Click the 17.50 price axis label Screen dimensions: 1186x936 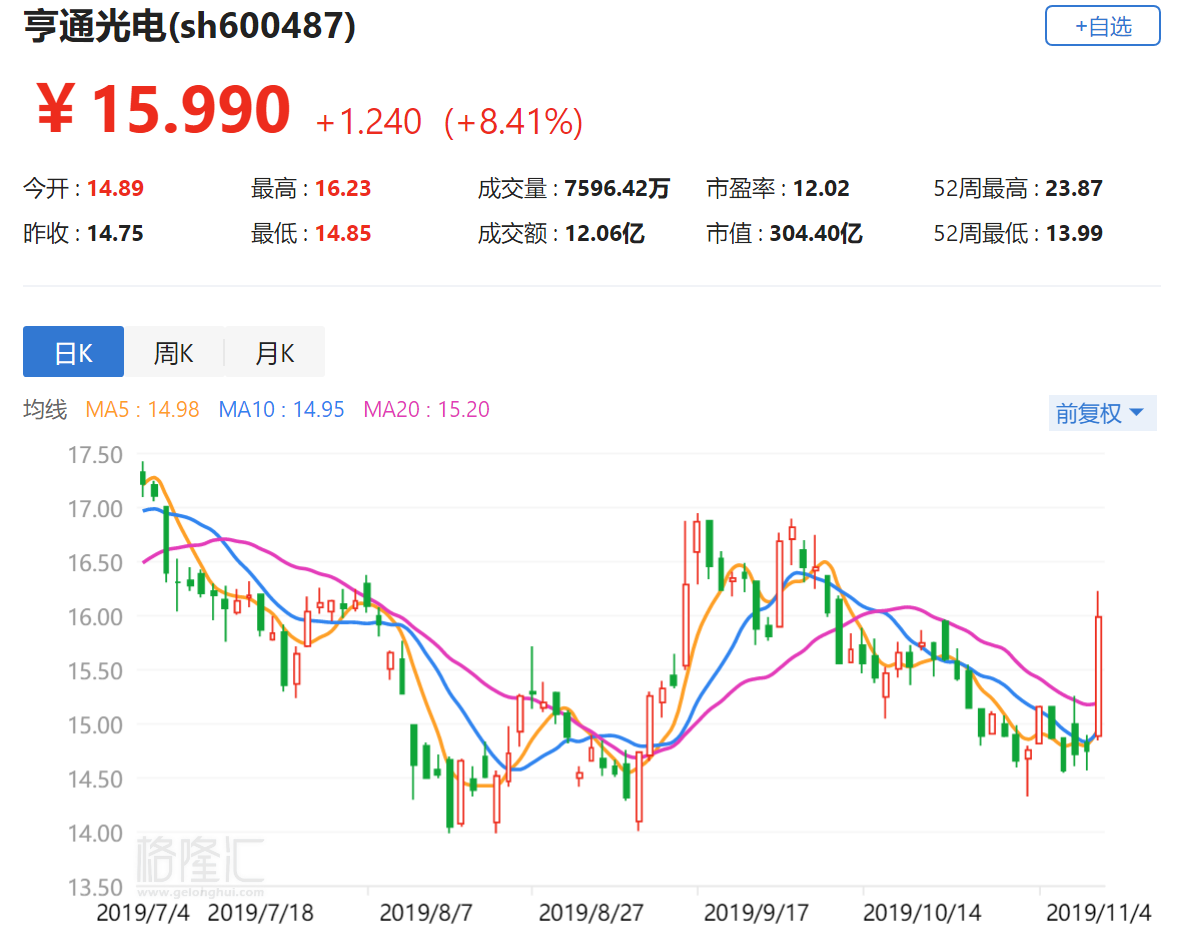click(95, 455)
